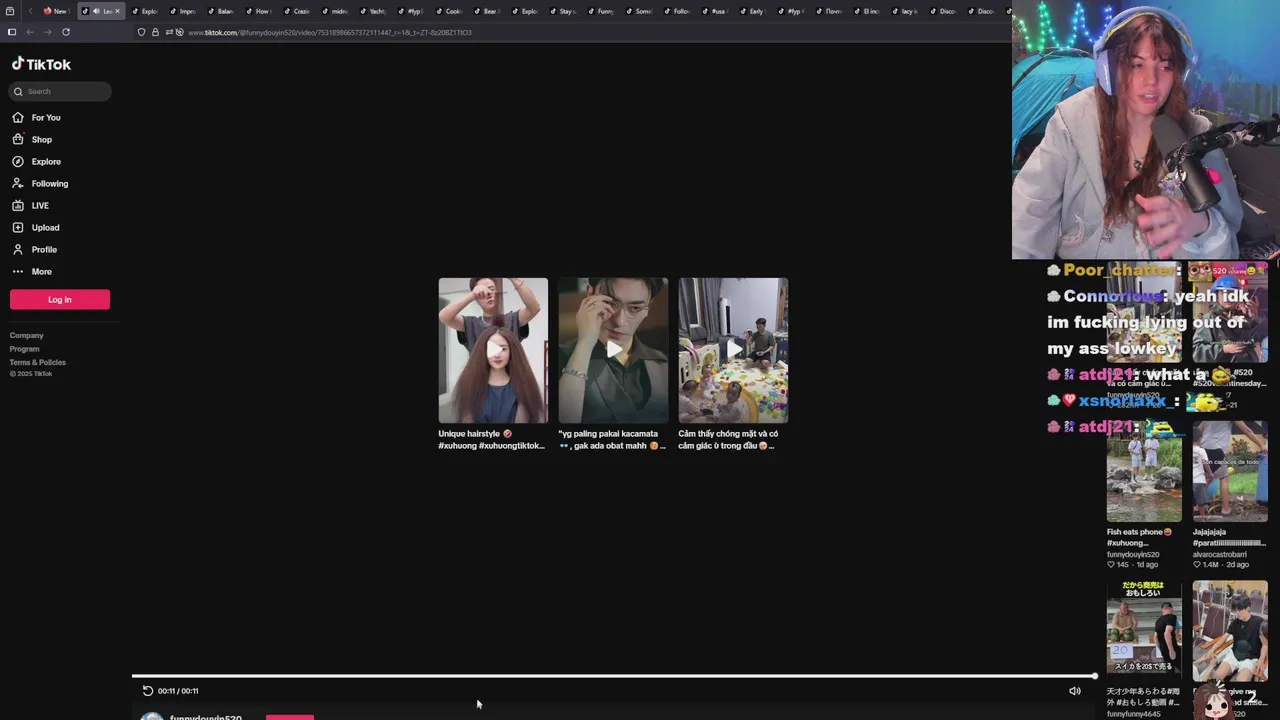Click the browser back arrow
This screenshot has width=1280, height=720.
30,32
